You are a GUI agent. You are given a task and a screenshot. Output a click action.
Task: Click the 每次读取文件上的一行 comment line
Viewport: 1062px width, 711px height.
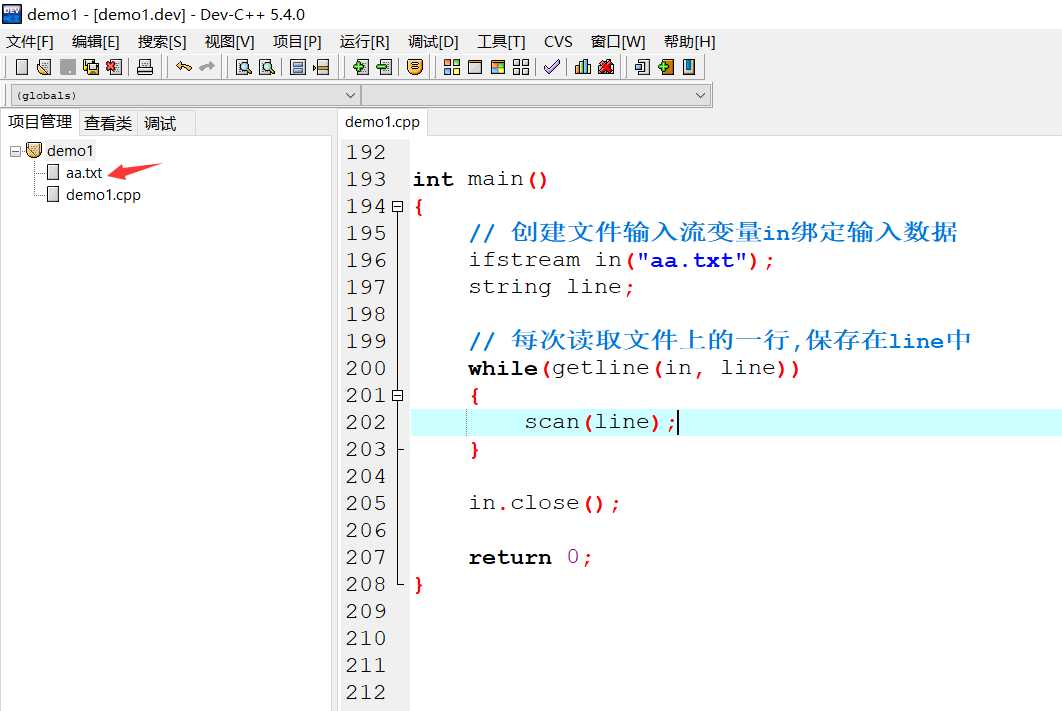[x=720, y=341]
